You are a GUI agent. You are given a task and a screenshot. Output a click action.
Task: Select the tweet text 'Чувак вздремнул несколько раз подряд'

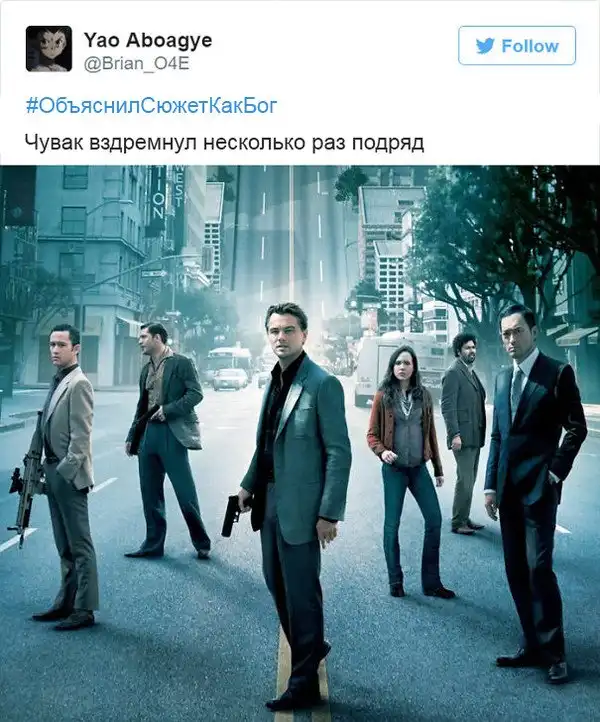[x=225, y=143]
